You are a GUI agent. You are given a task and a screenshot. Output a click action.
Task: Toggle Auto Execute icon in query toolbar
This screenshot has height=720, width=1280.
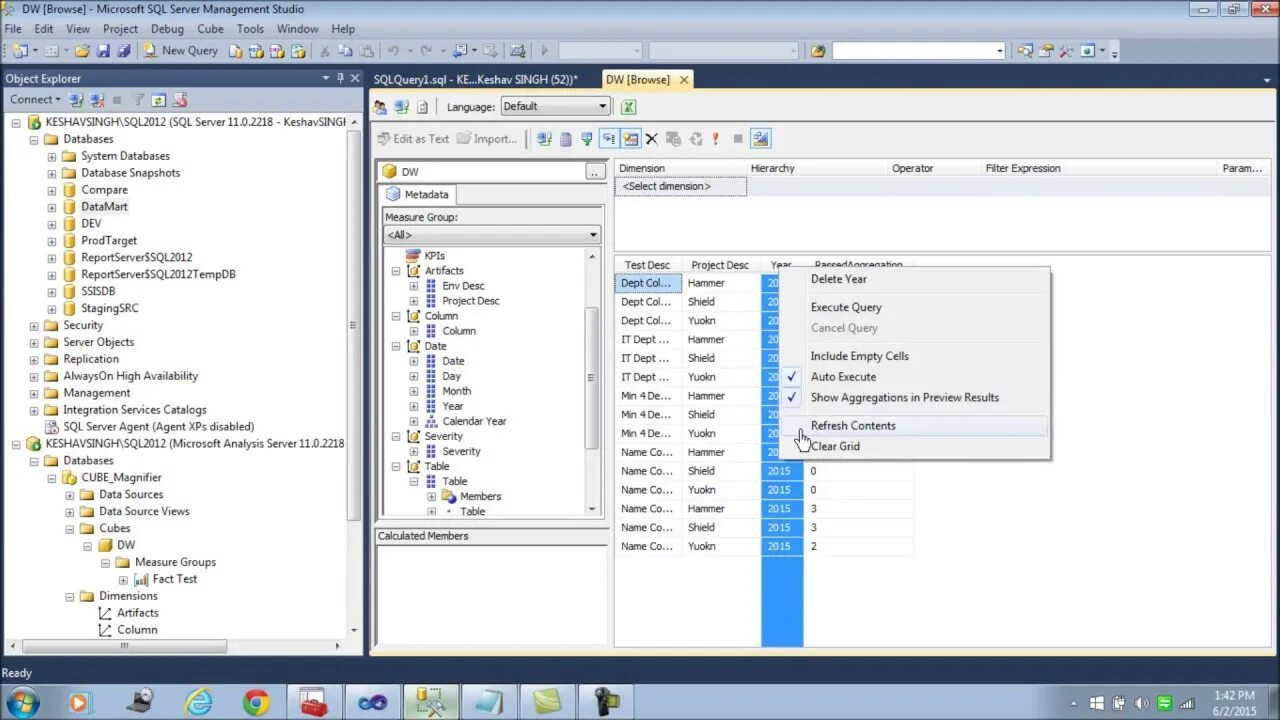coord(608,139)
